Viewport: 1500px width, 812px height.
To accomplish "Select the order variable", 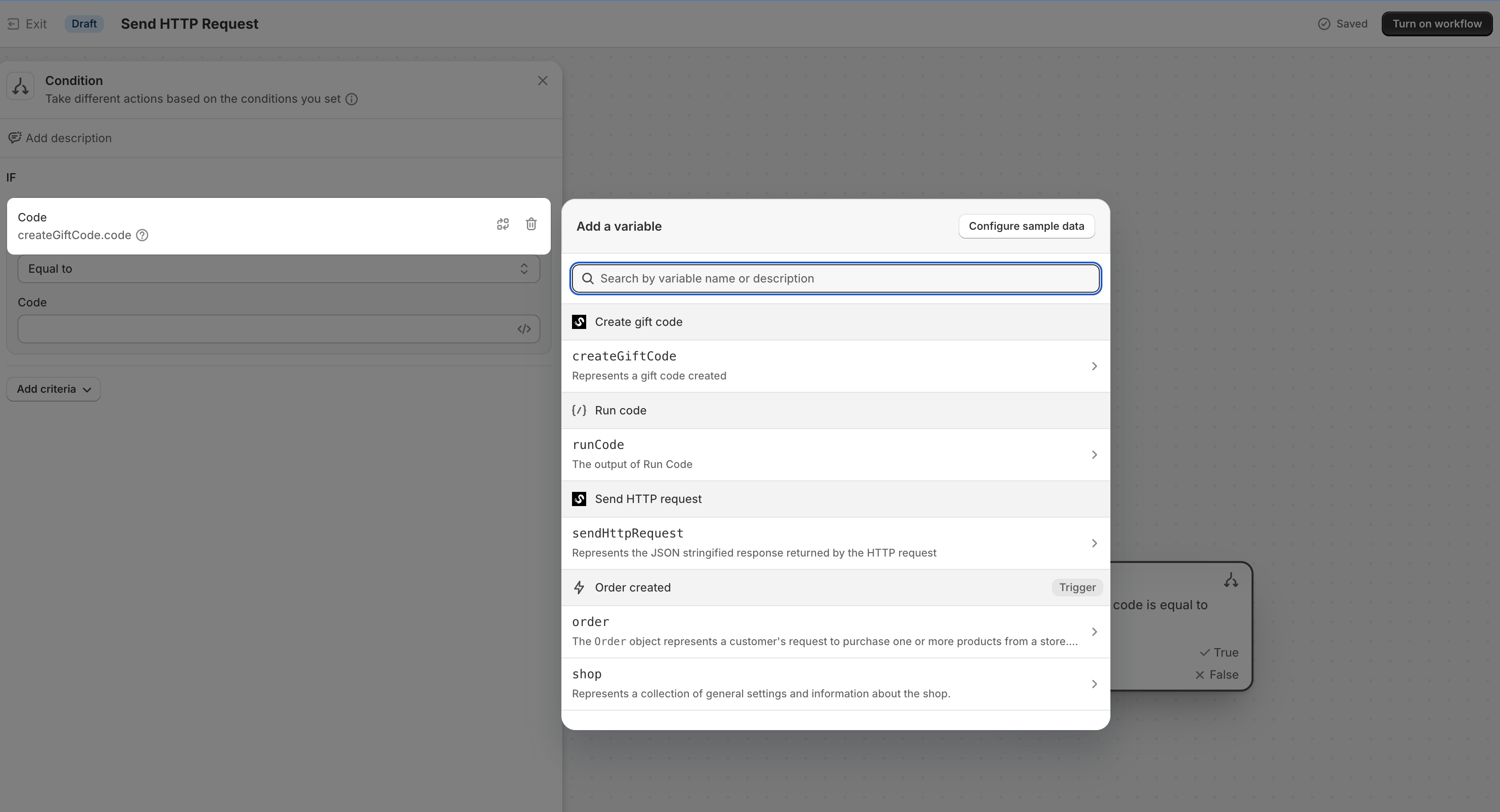I will pos(835,631).
